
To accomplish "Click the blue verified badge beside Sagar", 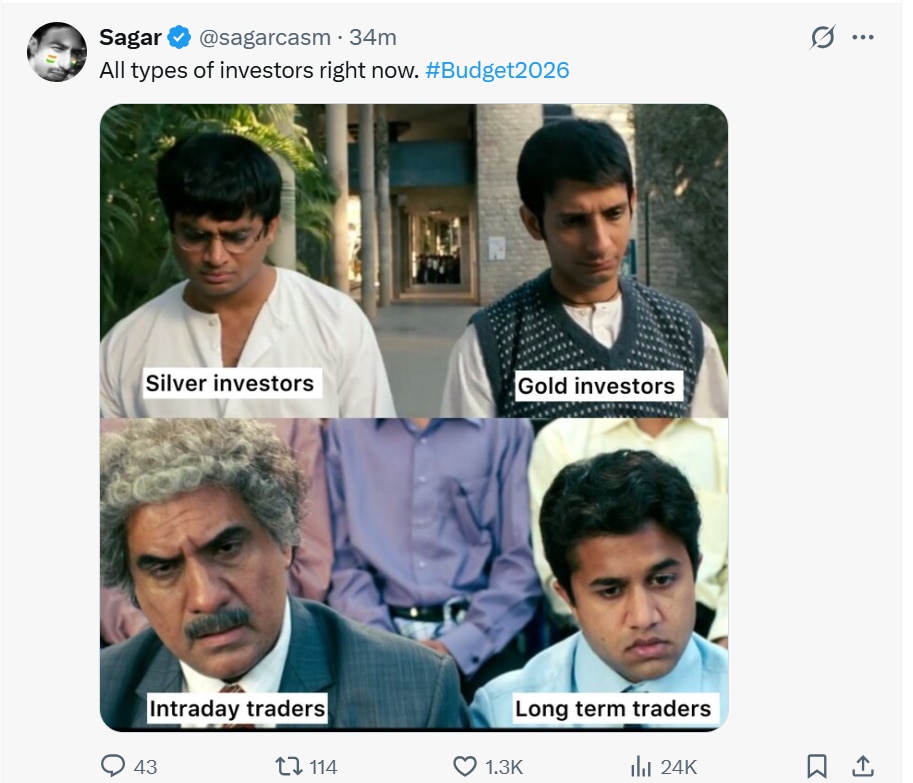I will [x=180, y=38].
